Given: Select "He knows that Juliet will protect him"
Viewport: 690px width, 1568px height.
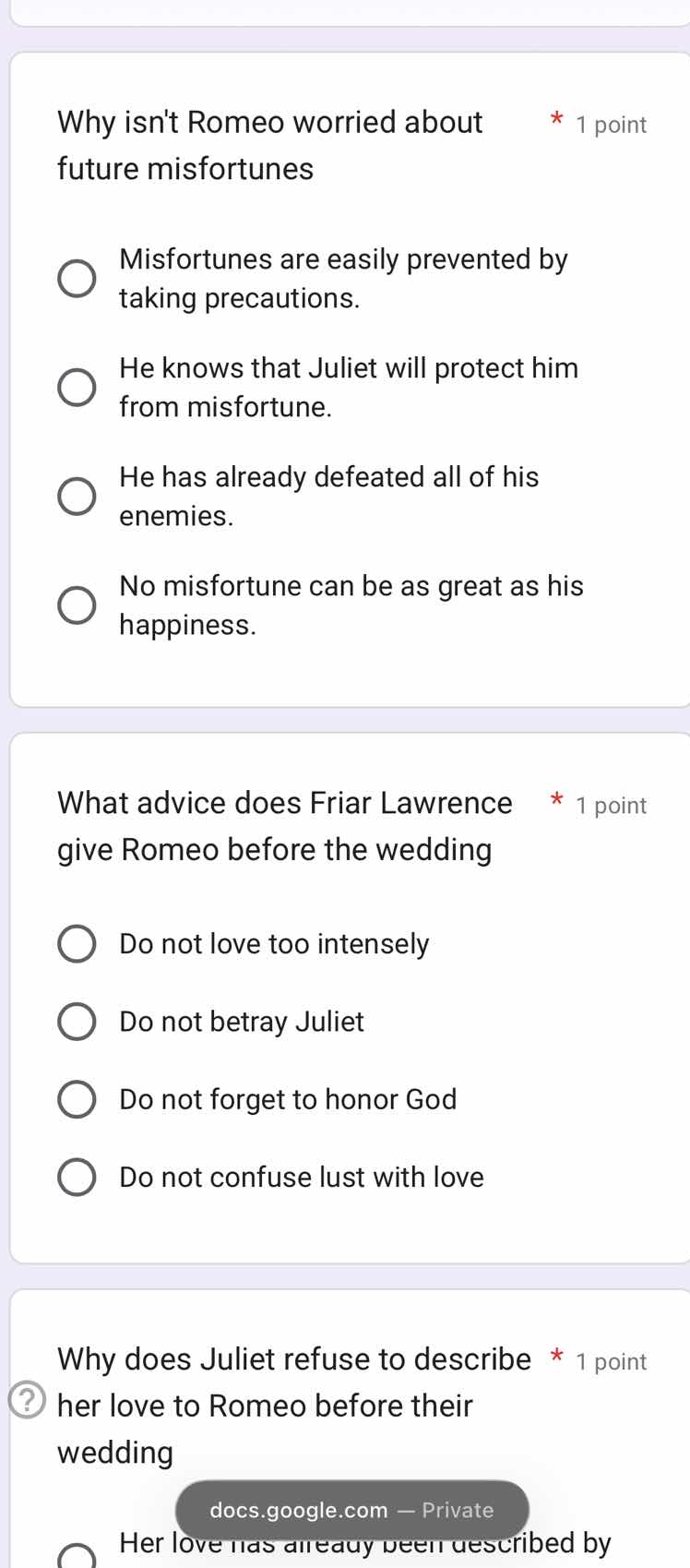Looking at the screenshot, I should [x=77, y=387].
